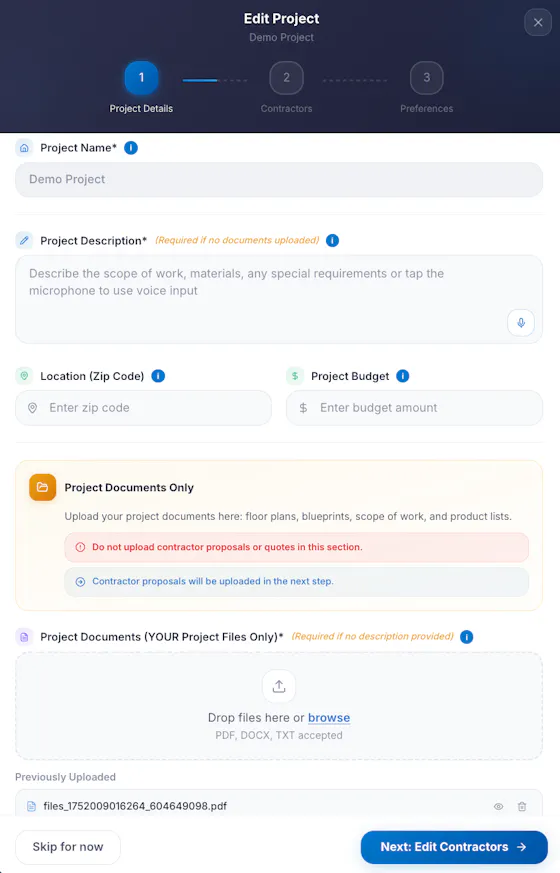This screenshot has width=560, height=873.
Task: Delete the uploaded PDF with trash icon
Action: pos(522,806)
